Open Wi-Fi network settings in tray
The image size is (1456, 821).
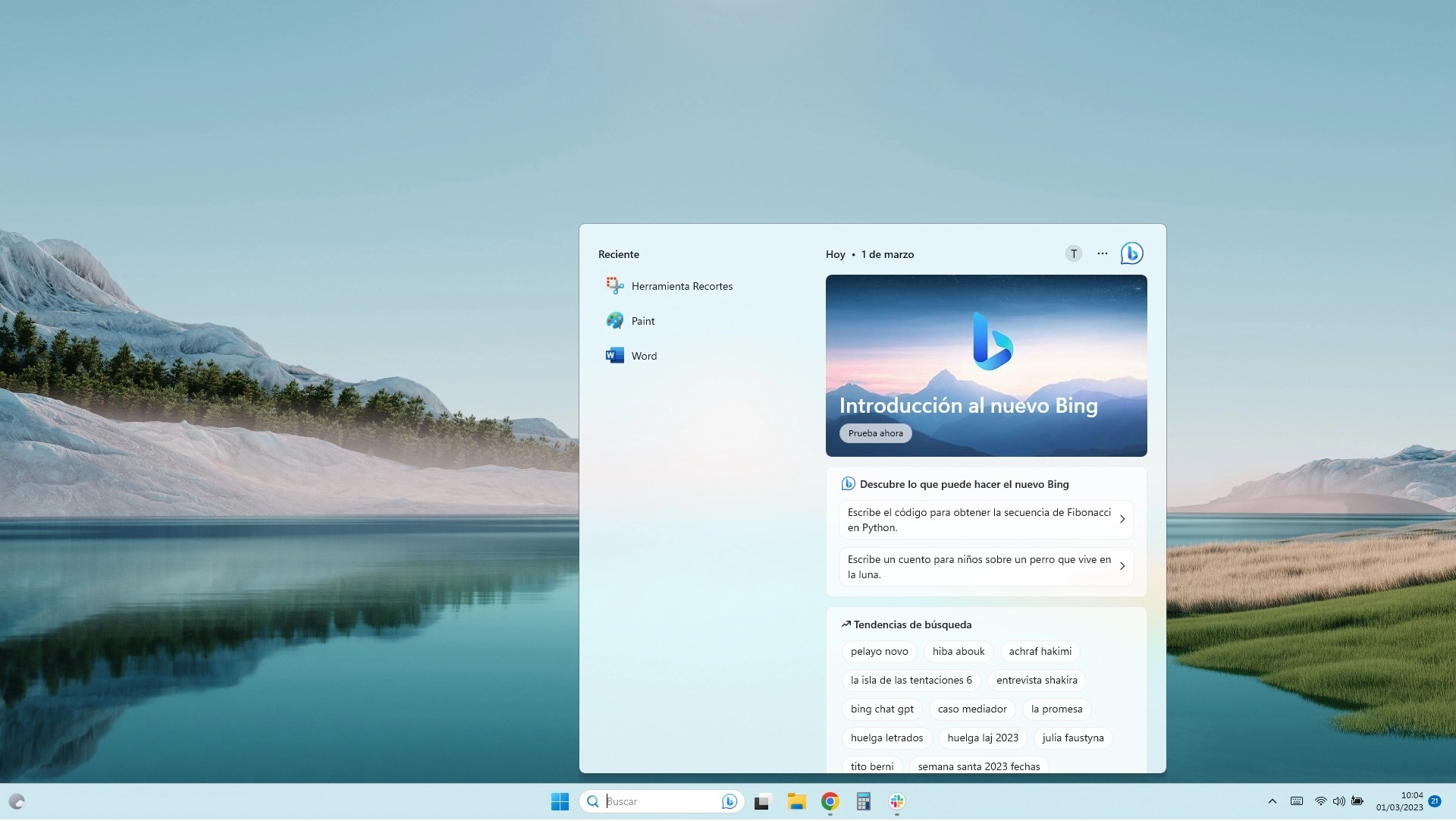(1320, 801)
